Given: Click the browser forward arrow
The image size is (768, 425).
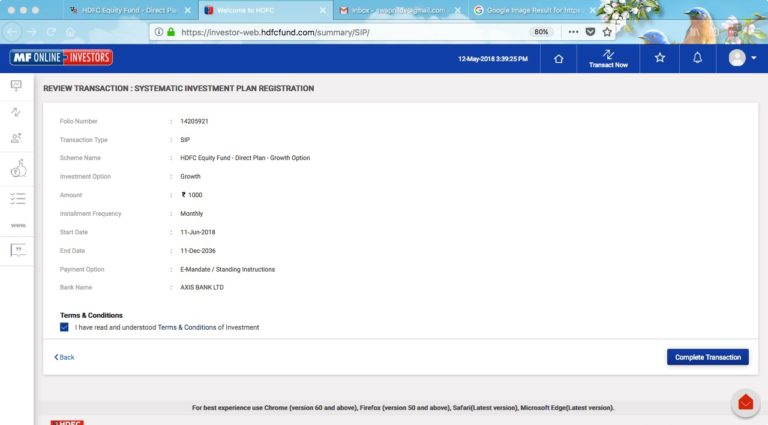Looking at the screenshot, I should [32, 32].
